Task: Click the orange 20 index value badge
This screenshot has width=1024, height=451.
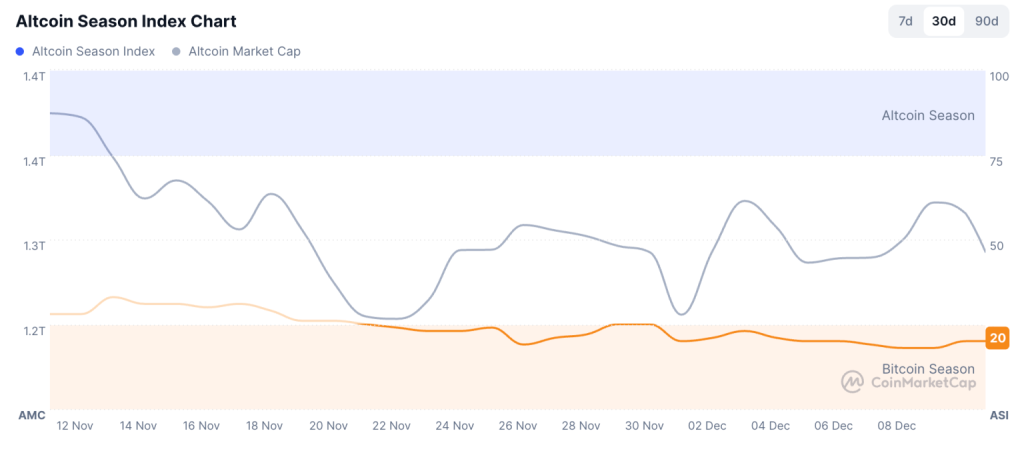Action: (x=997, y=338)
